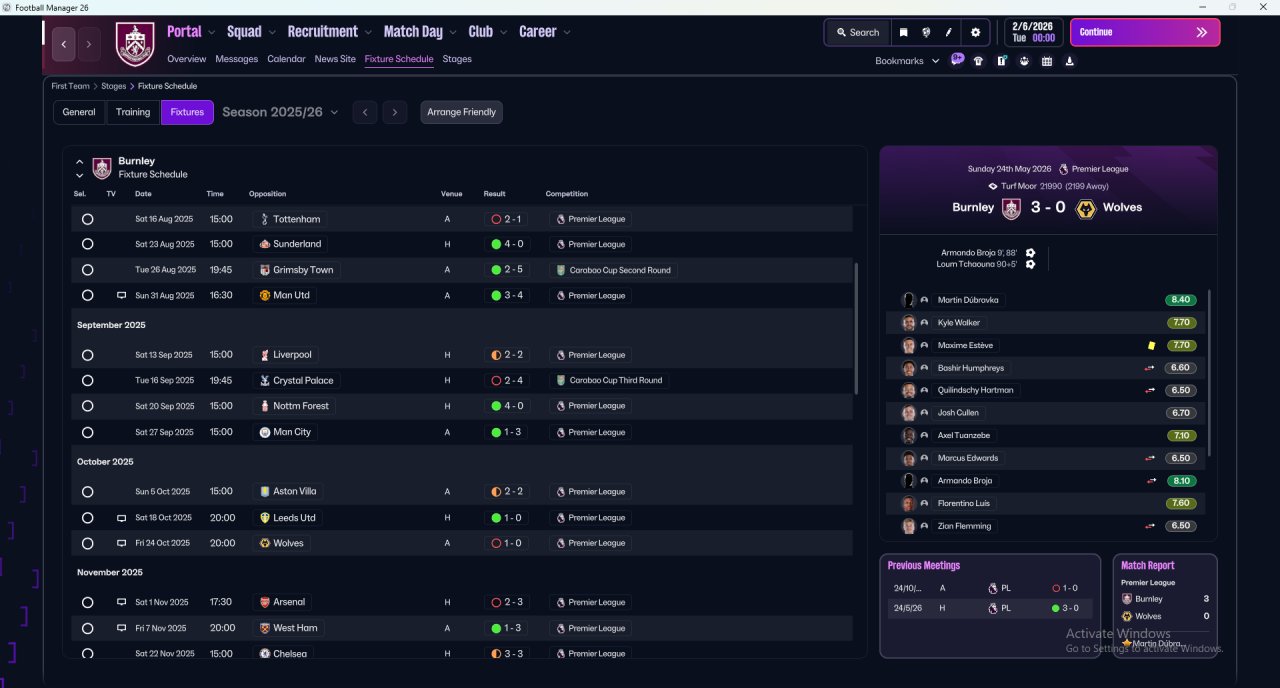Open the world globe icon
The width and height of the screenshot is (1280, 688).
[926, 32]
